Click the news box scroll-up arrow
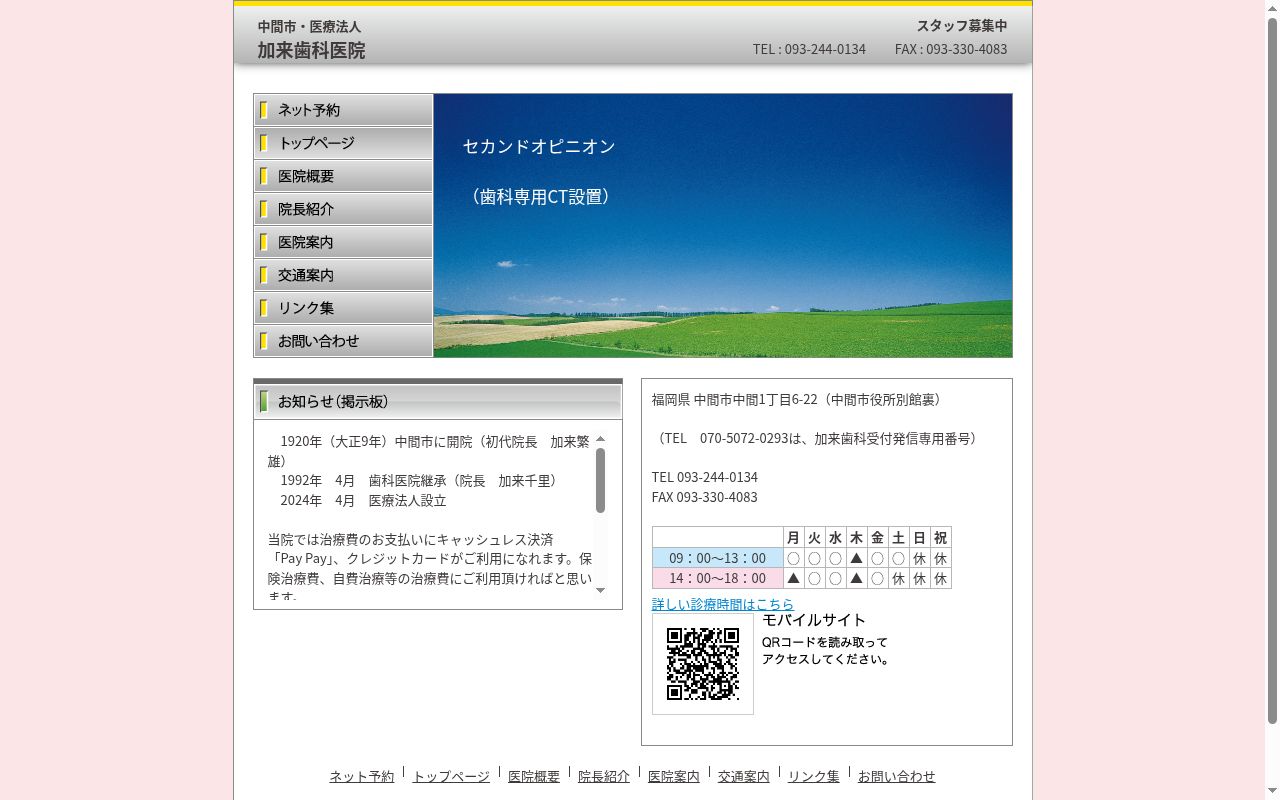 click(x=600, y=439)
